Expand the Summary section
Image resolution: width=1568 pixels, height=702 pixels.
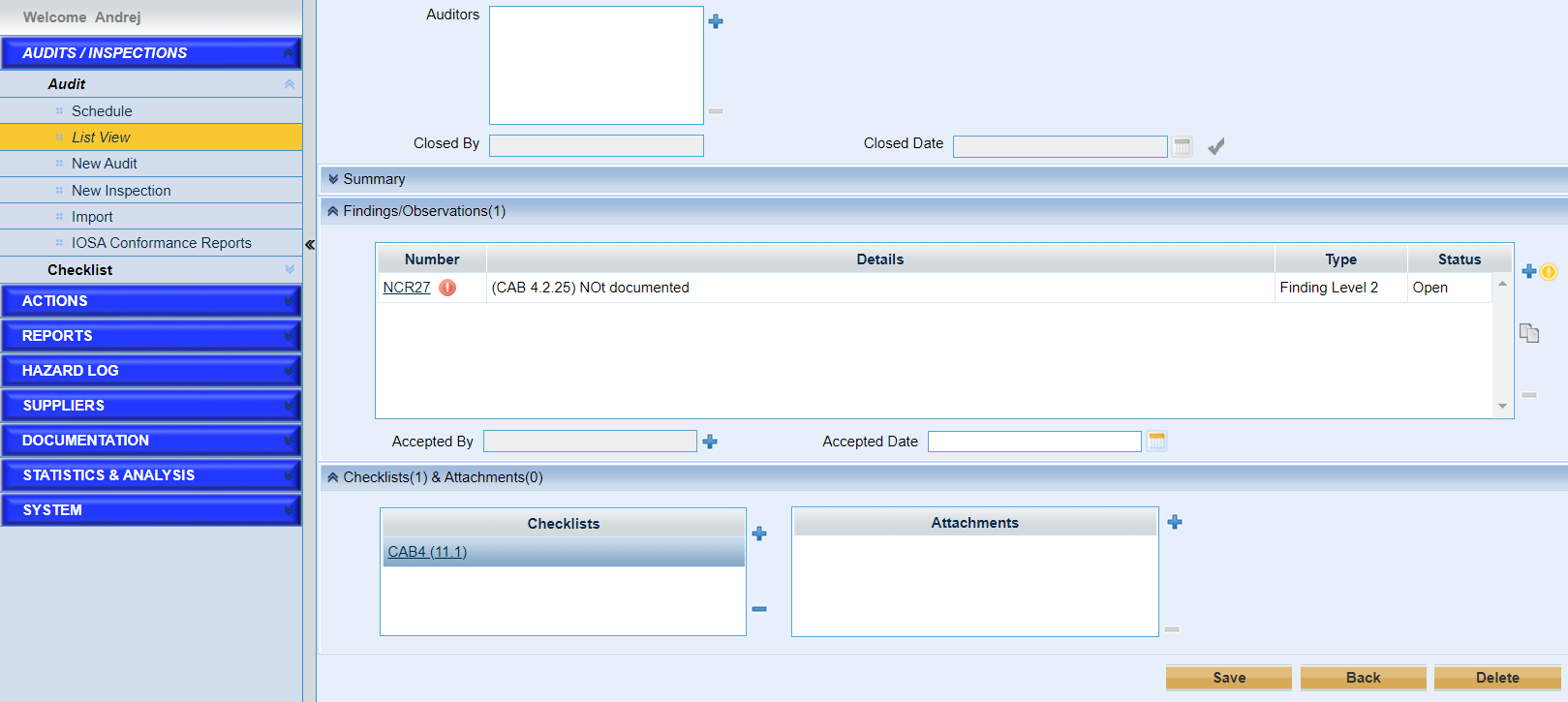coord(333,179)
